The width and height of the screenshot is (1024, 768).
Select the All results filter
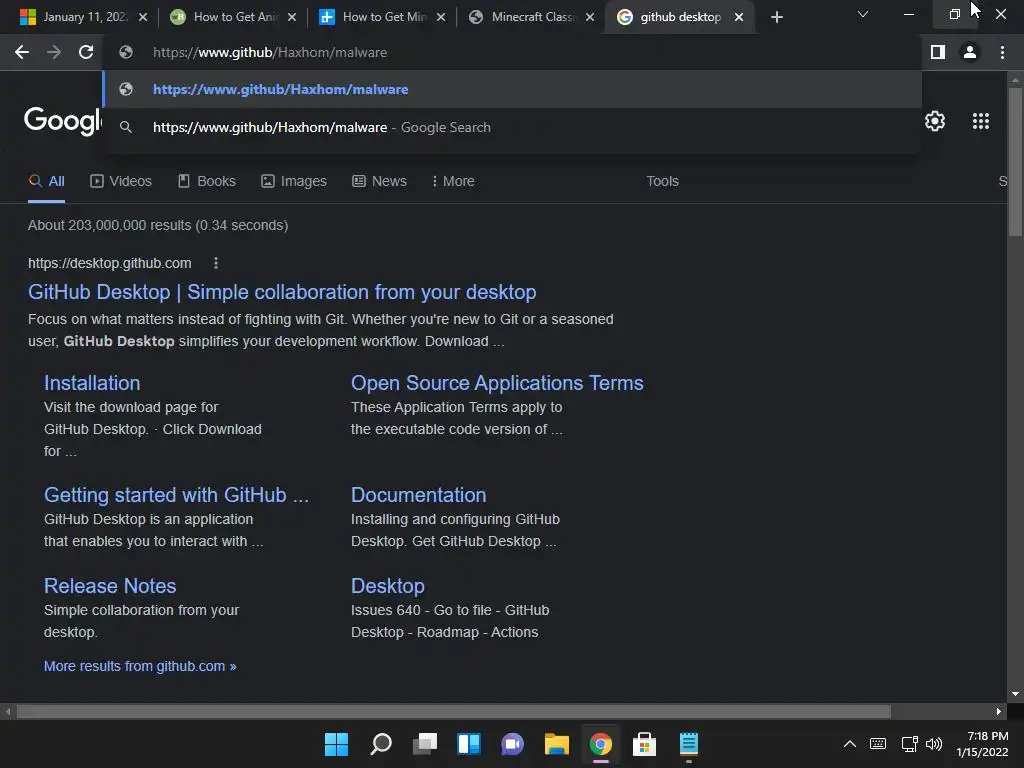click(46, 182)
